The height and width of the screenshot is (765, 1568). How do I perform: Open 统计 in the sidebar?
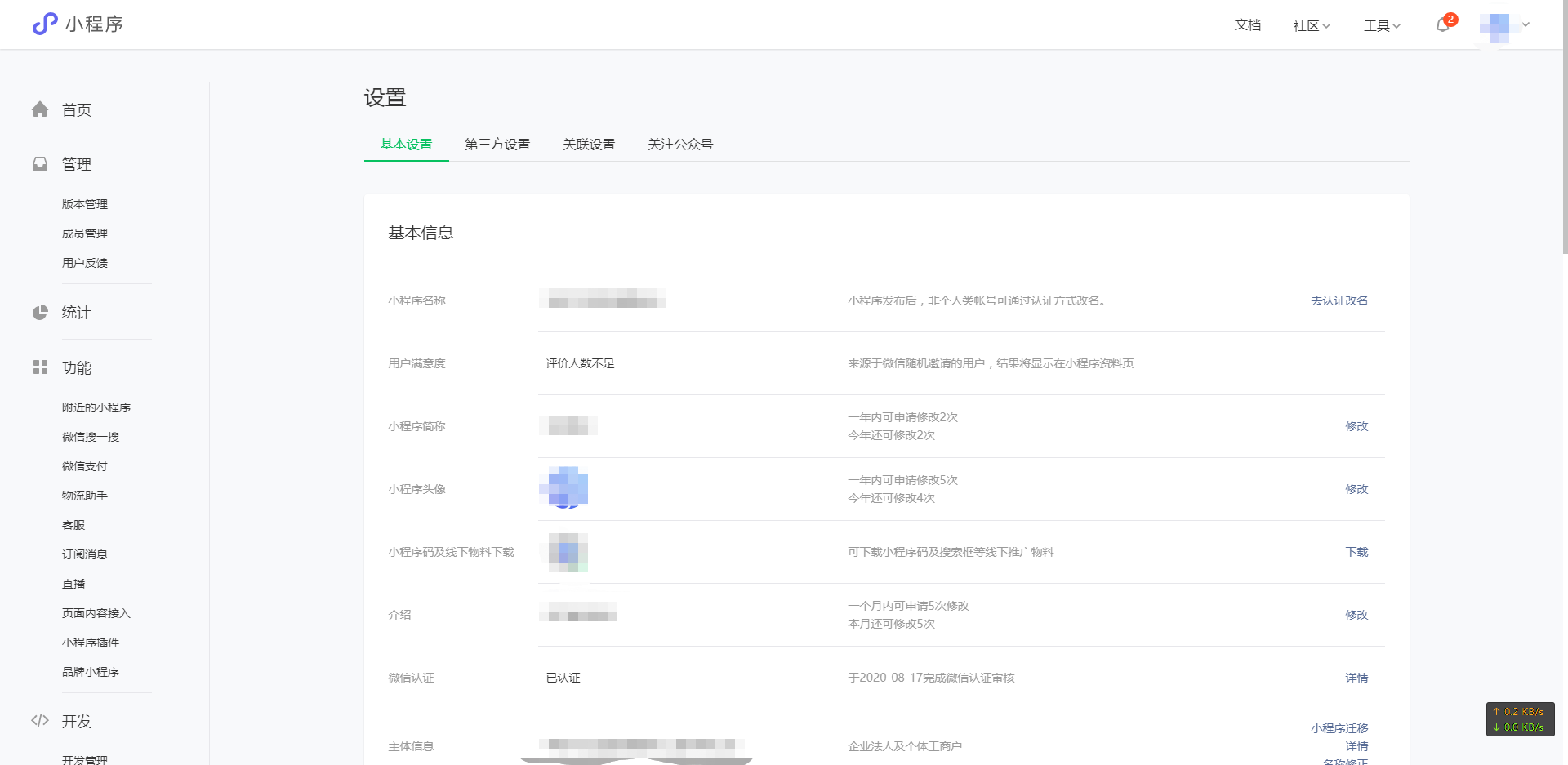(x=77, y=312)
